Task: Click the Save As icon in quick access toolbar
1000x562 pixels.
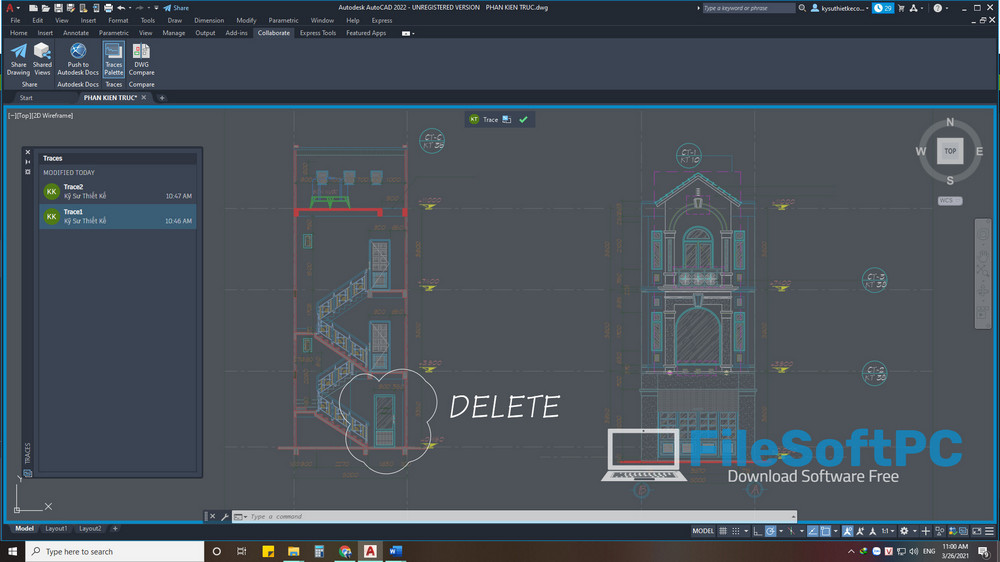Action: point(70,8)
